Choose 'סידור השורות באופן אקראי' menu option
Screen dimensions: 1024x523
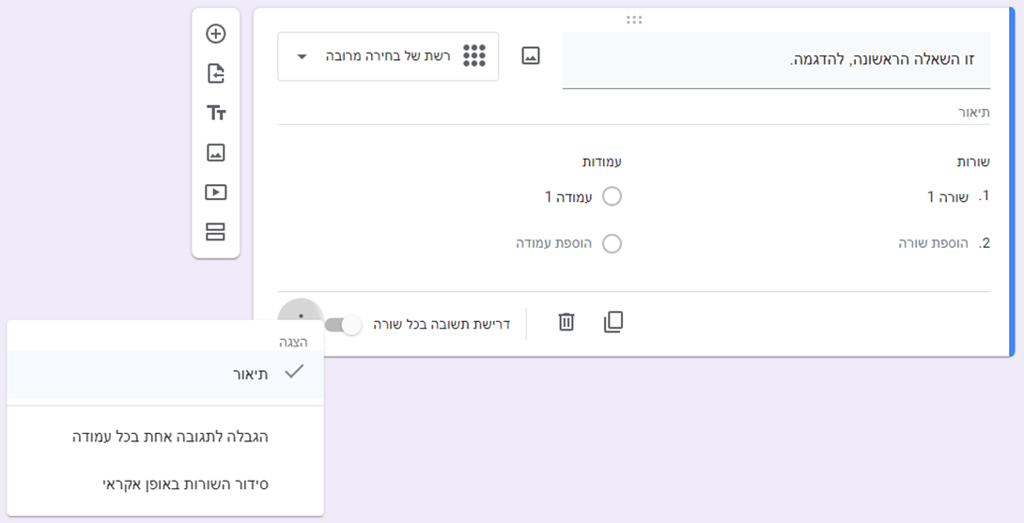(x=165, y=484)
